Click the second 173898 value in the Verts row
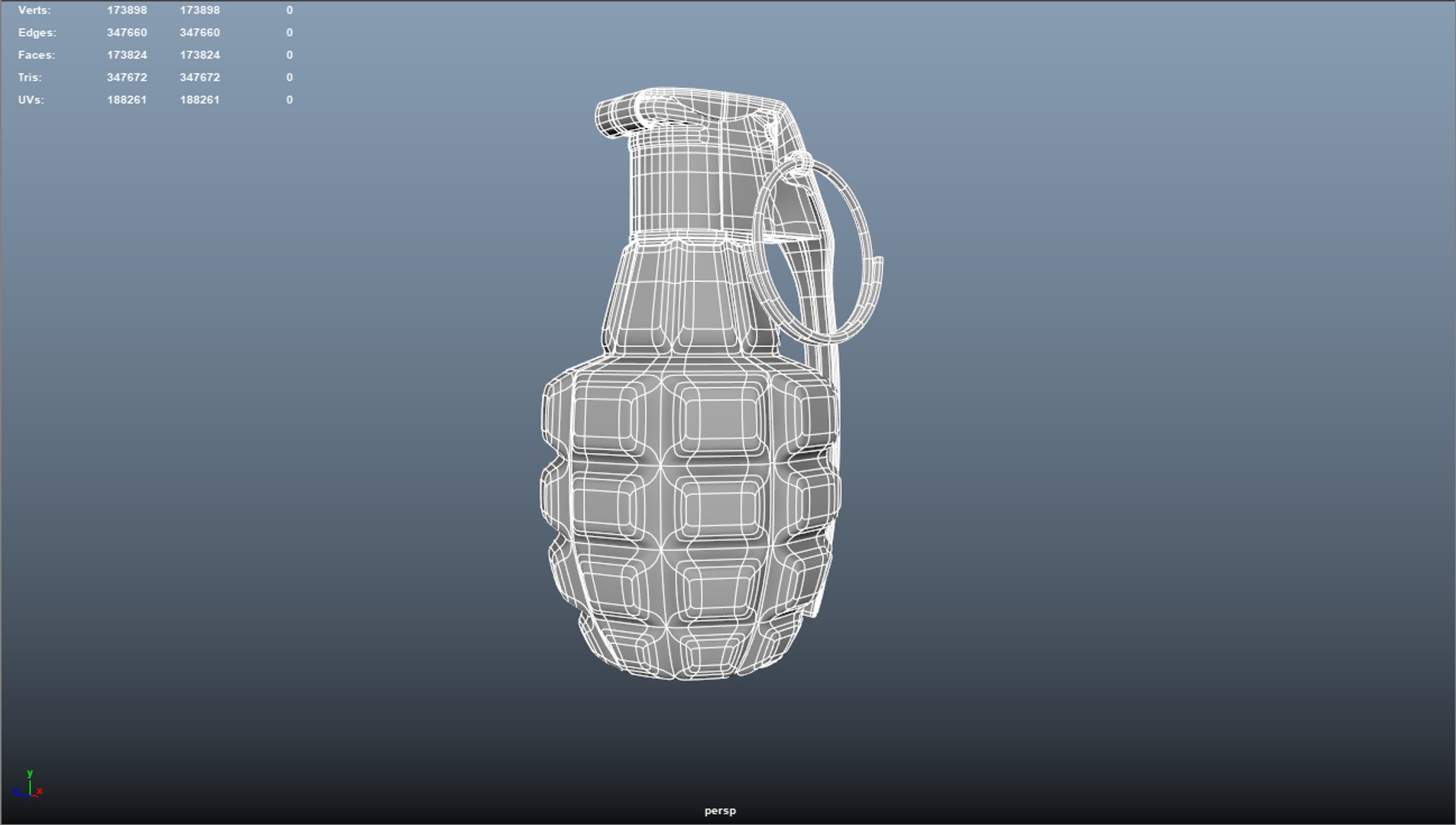Screen dimensions: 1456x825 coord(200,11)
